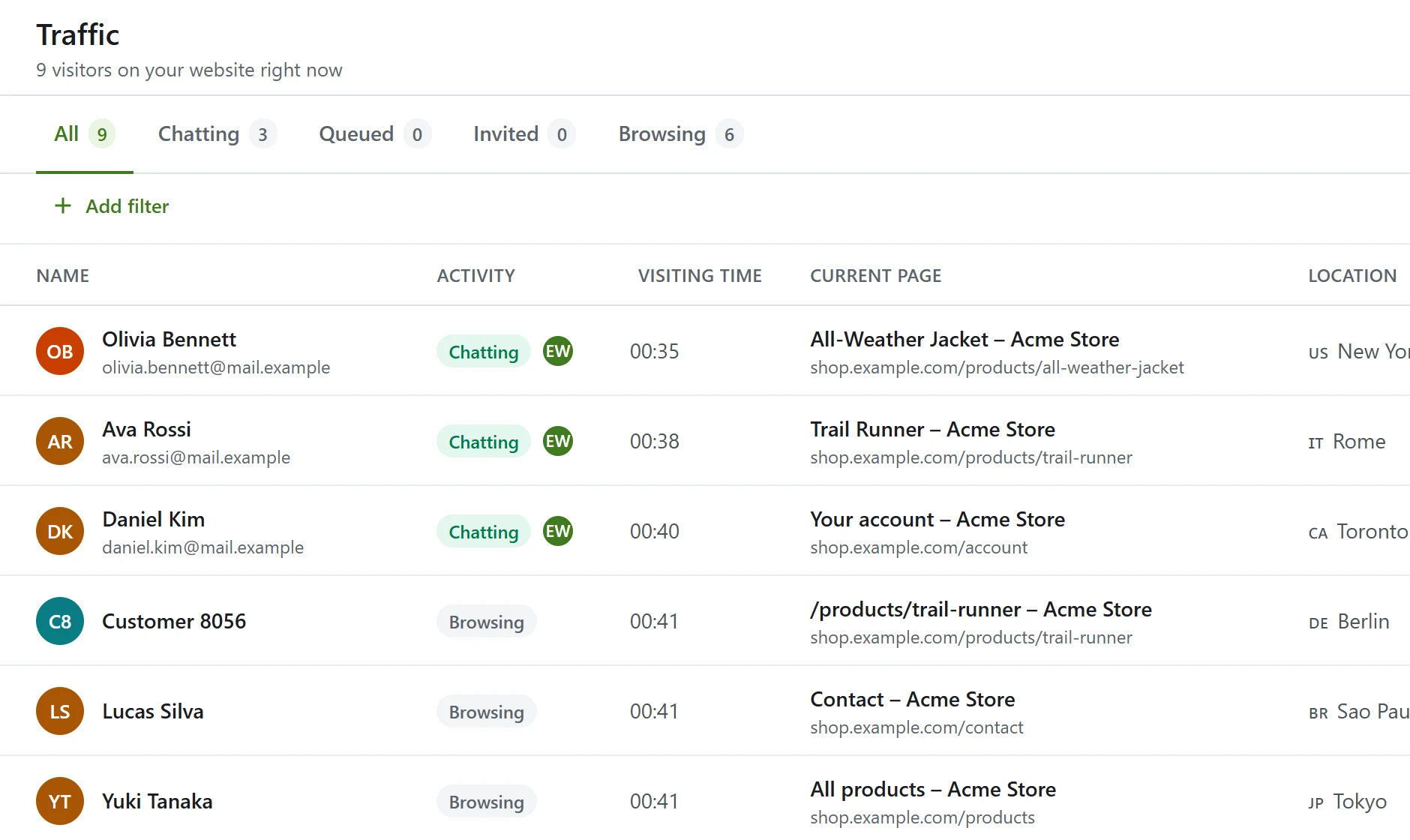Viewport: 1410px width, 840px height.
Task: Sort by the NAME column header
Action: tap(63, 276)
